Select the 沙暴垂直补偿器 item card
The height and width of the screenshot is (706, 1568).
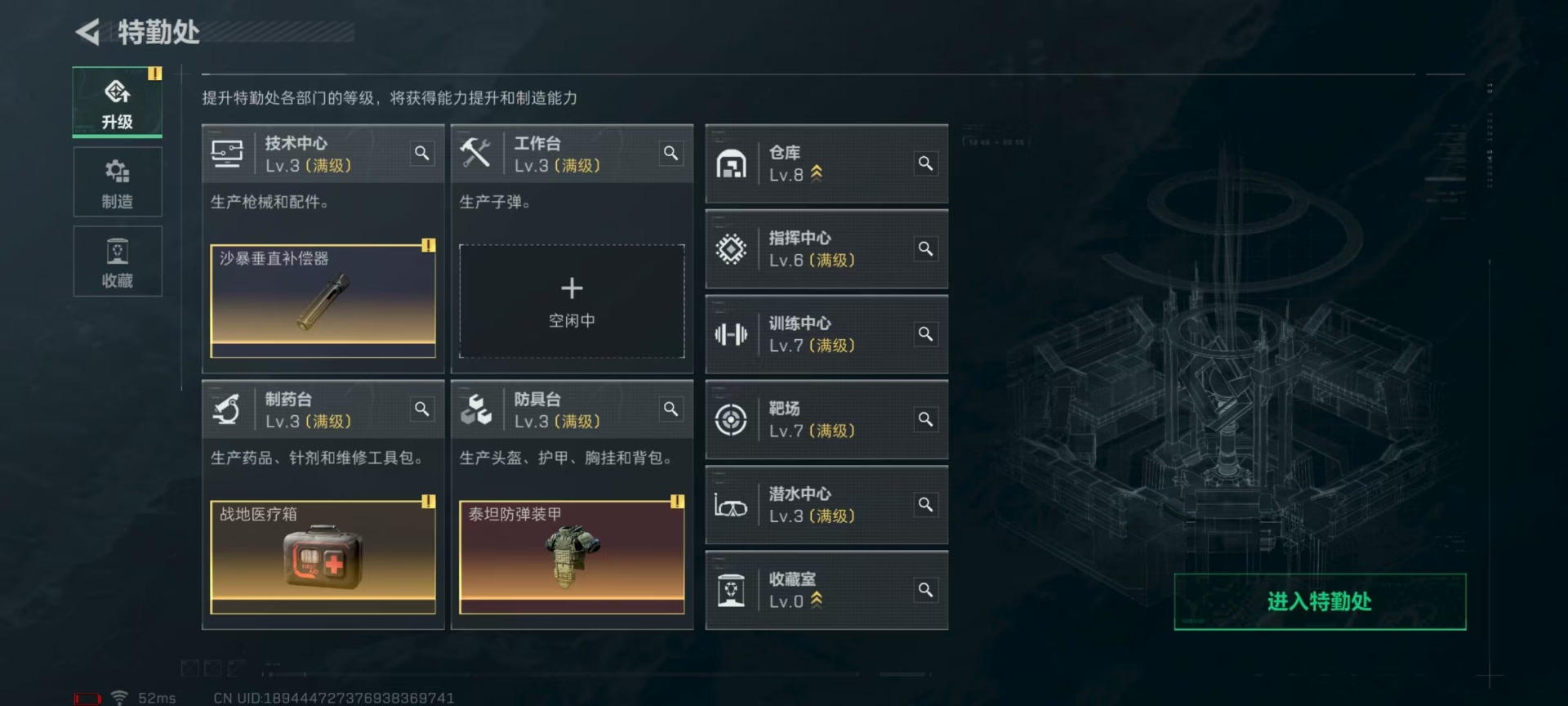[323, 302]
